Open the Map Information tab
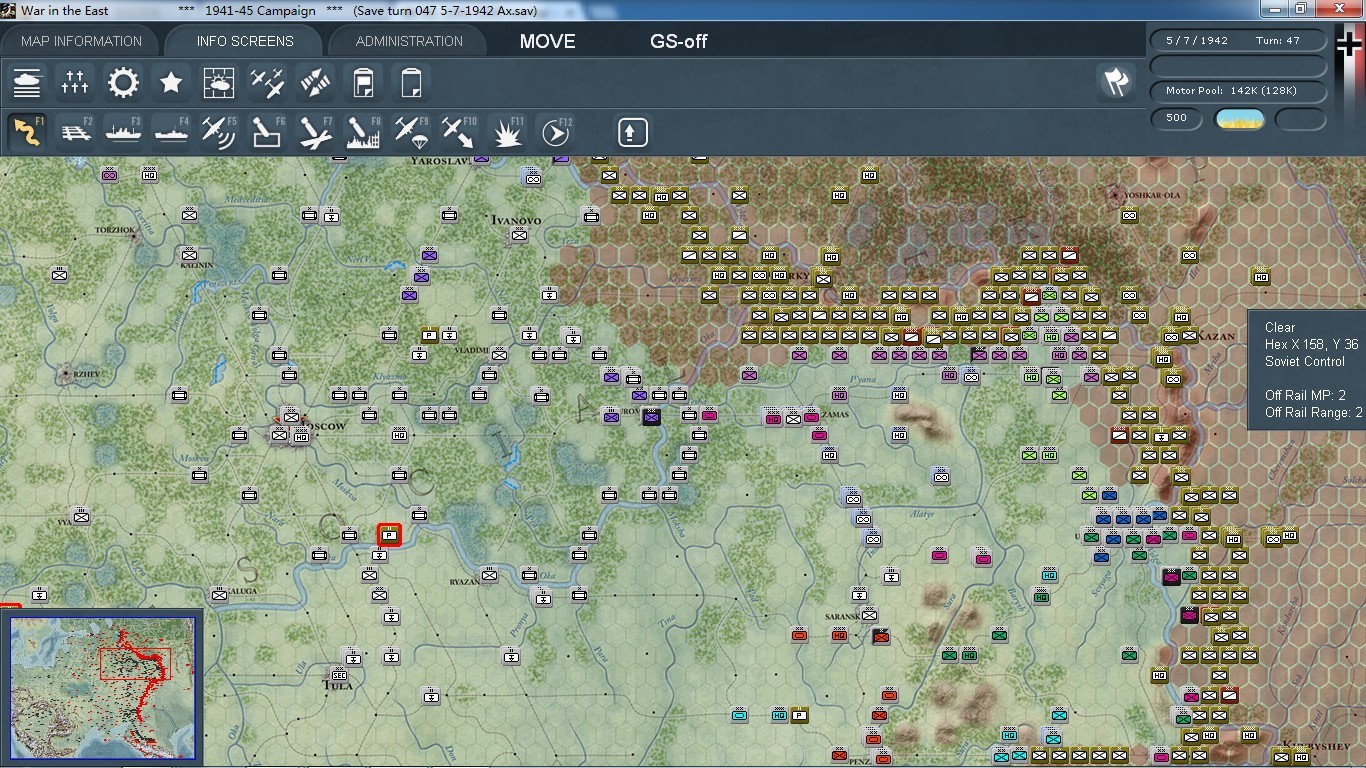Viewport: 1366px width, 768px height. tap(81, 41)
